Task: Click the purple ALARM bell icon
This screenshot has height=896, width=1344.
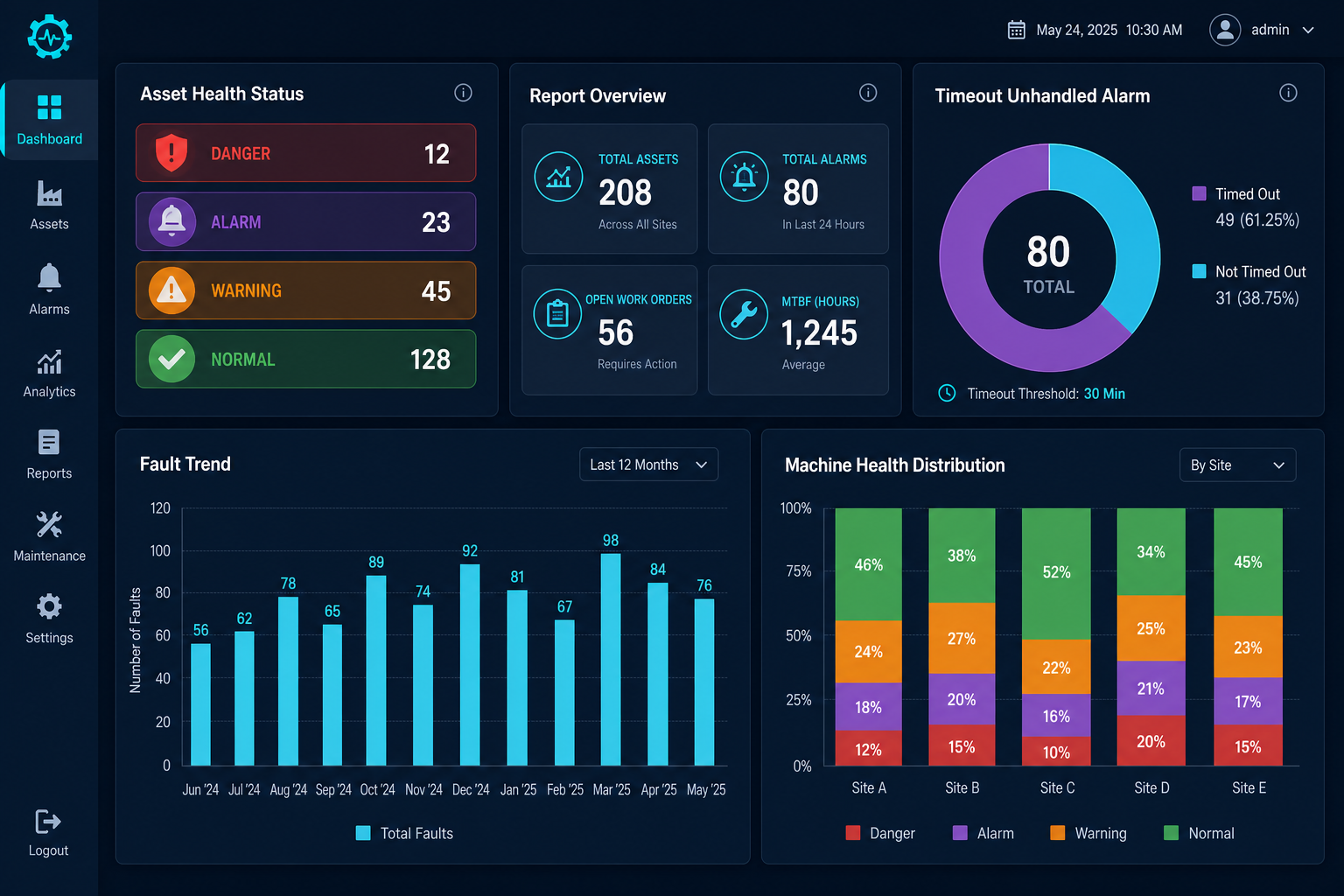Action: [x=171, y=221]
